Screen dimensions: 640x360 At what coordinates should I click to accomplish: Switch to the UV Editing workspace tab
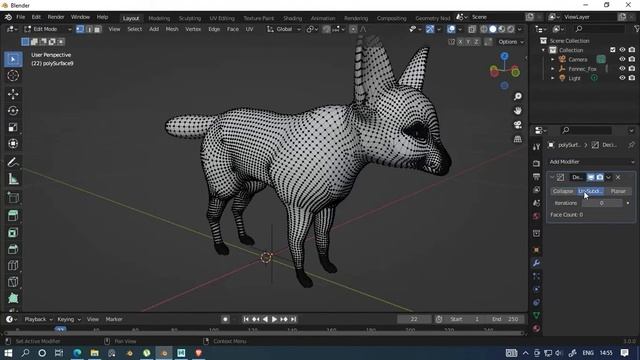tap(222, 18)
